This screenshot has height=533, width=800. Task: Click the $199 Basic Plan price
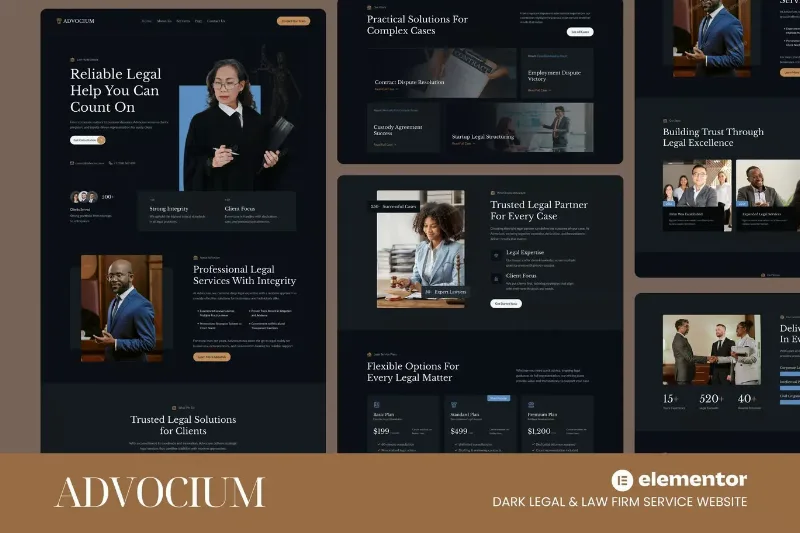click(x=381, y=431)
